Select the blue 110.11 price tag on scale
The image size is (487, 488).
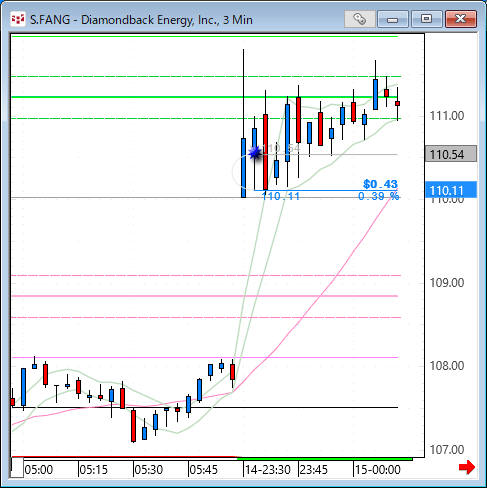coord(451,190)
